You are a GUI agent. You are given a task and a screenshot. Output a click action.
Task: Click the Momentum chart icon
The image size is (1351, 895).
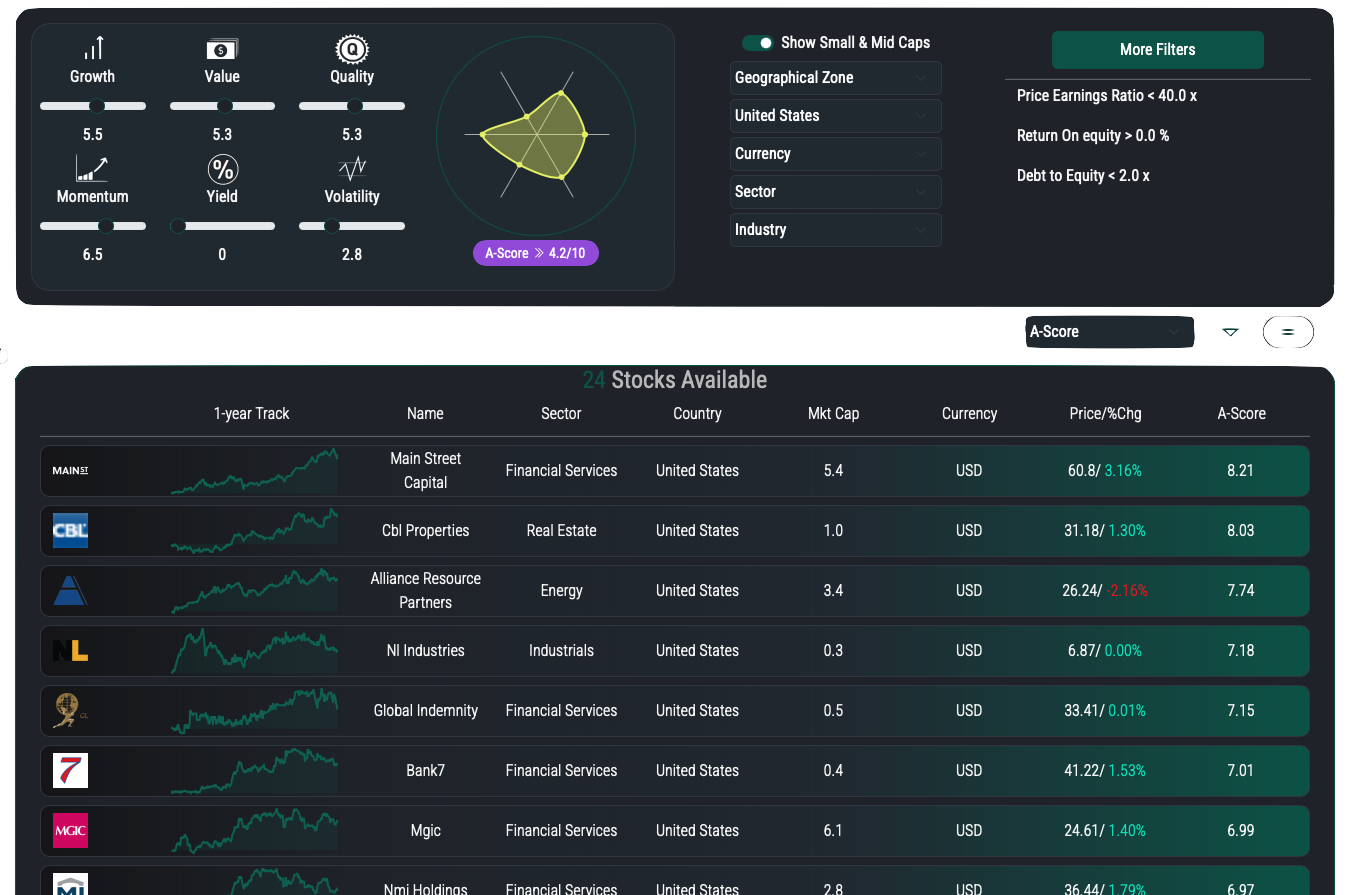[x=92, y=168]
